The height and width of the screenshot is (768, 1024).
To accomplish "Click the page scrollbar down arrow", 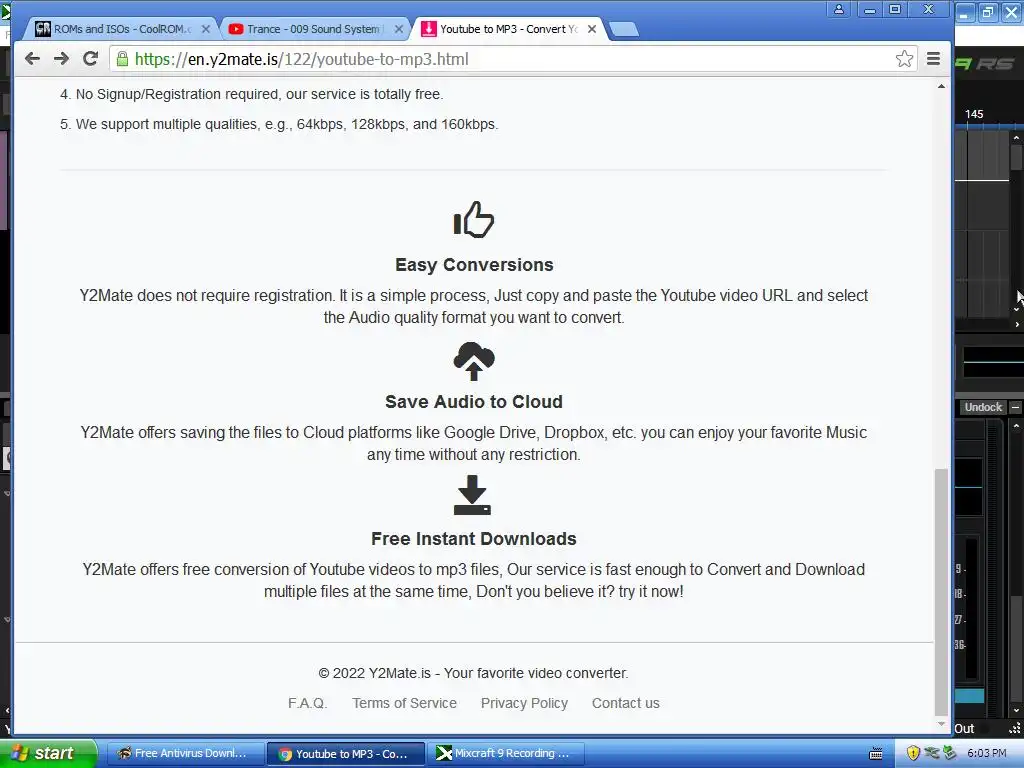I will (x=941, y=724).
